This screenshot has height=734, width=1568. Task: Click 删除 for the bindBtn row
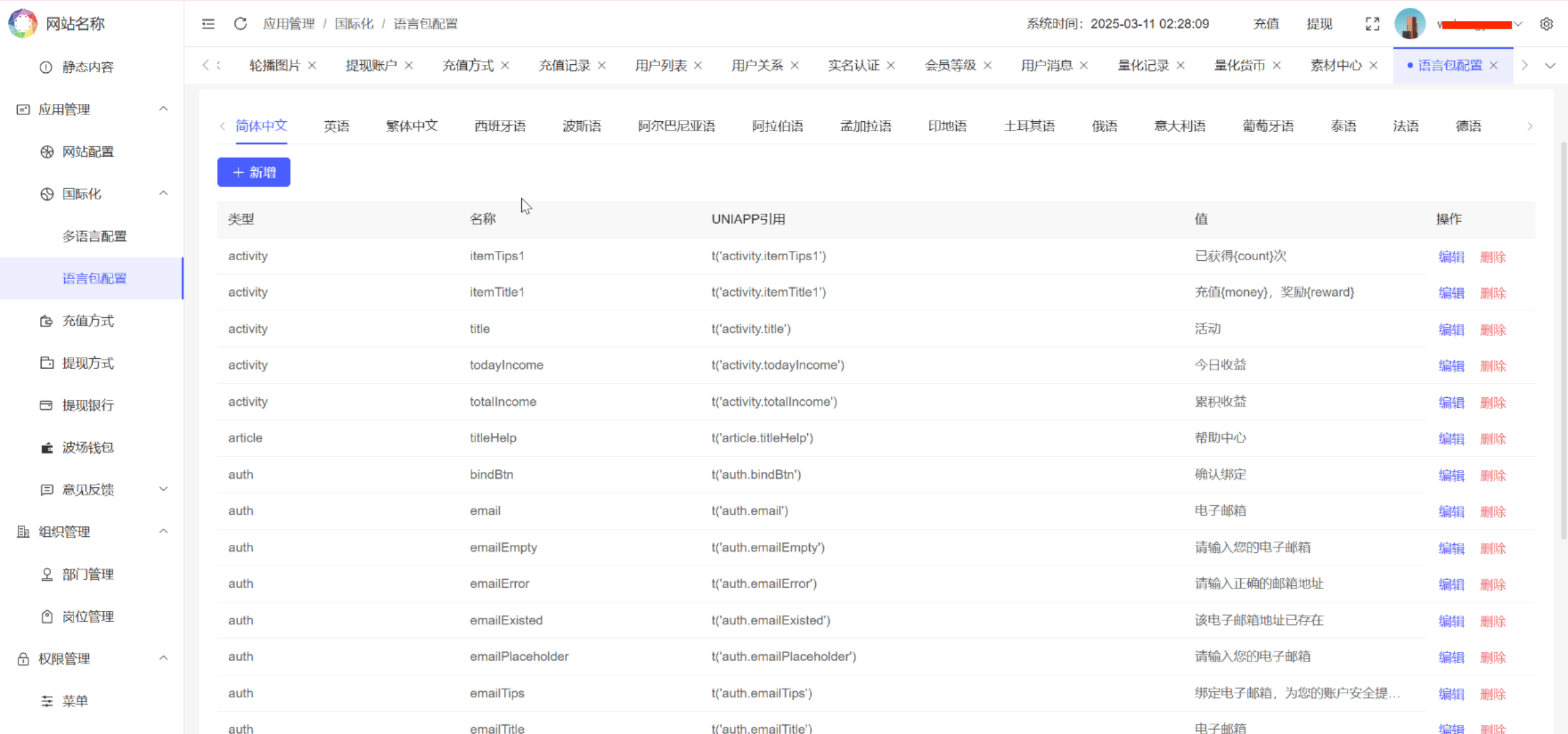pyautogui.click(x=1493, y=476)
